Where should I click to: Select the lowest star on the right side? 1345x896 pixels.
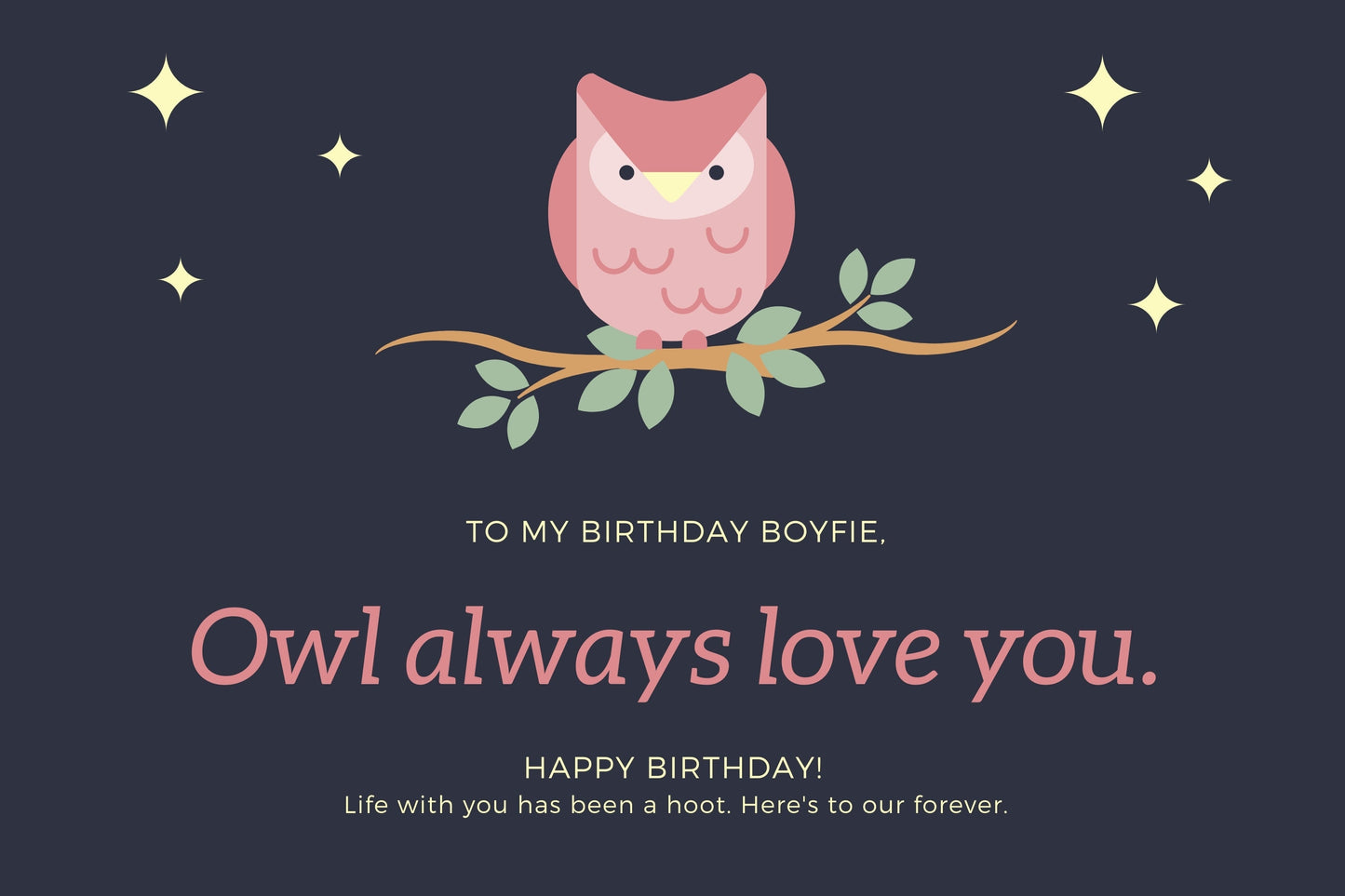(x=1156, y=304)
